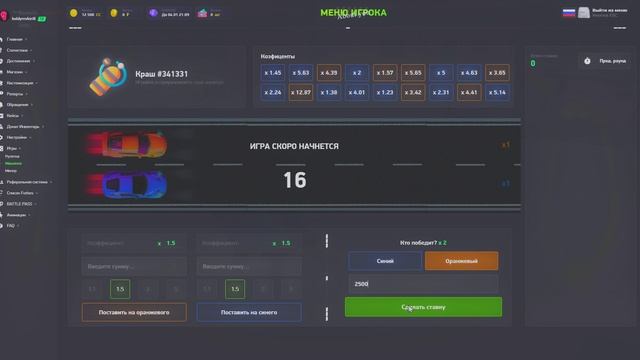Image resolution: width=640 pixels, height=360 pixels.
Task: Click the ESC key exit menu icon
Action: 584,13
